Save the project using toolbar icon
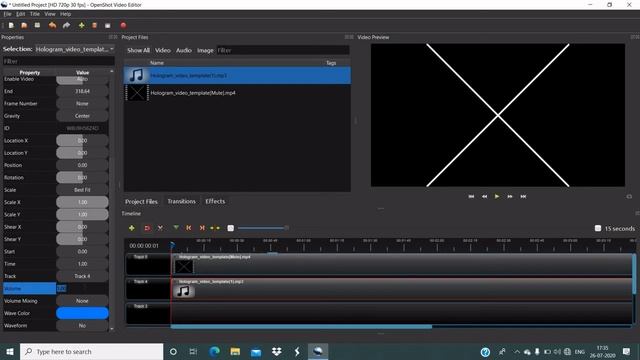 tap(37, 25)
